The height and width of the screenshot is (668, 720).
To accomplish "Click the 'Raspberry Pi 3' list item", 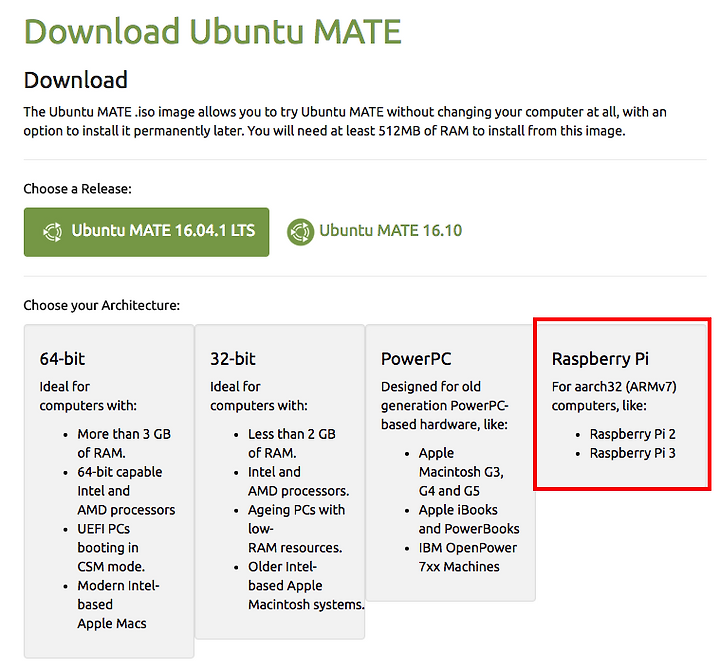I will point(632,453).
